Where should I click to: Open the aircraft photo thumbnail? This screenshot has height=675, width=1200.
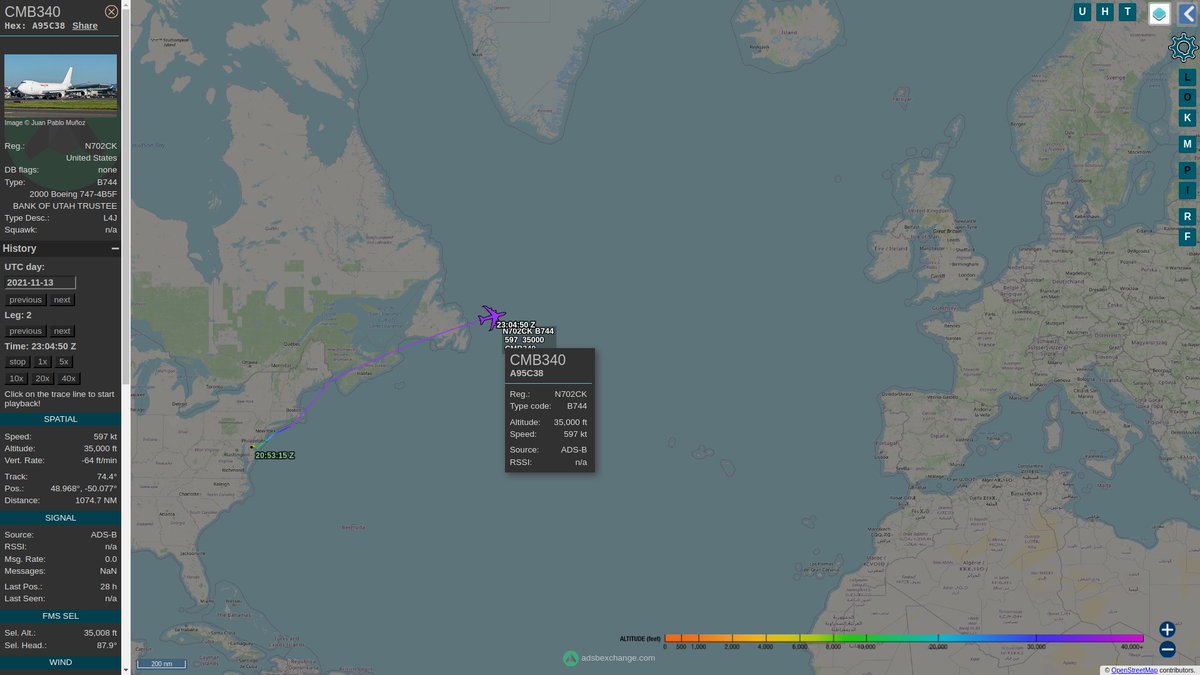coord(61,86)
